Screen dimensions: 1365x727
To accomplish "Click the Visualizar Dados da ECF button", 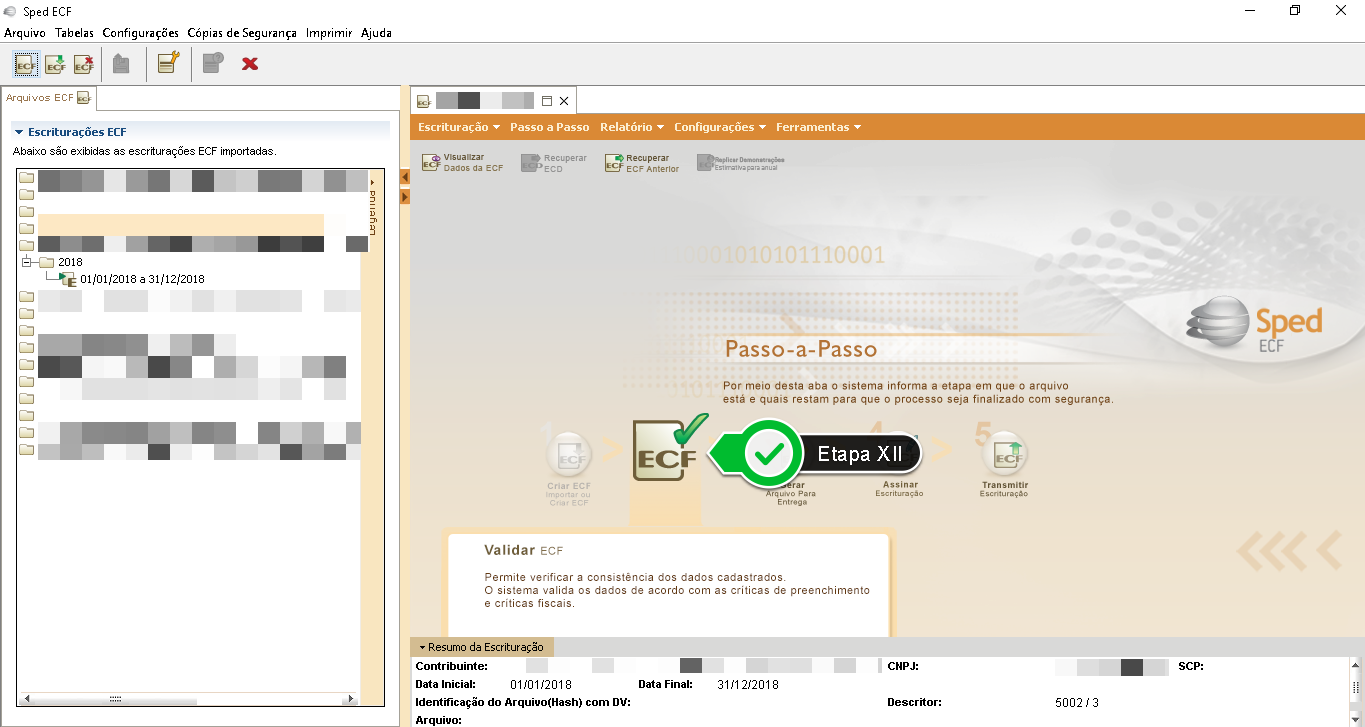I will pyautogui.click(x=462, y=163).
